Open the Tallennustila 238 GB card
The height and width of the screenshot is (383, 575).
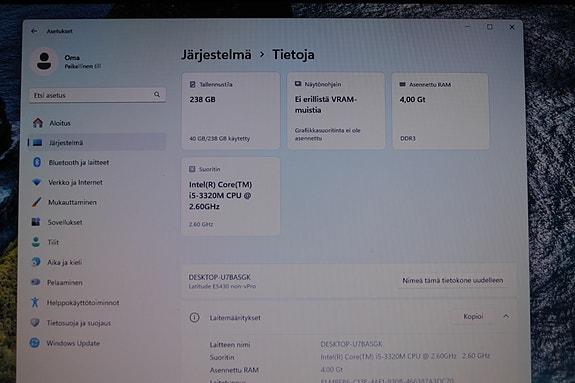[231, 111]
